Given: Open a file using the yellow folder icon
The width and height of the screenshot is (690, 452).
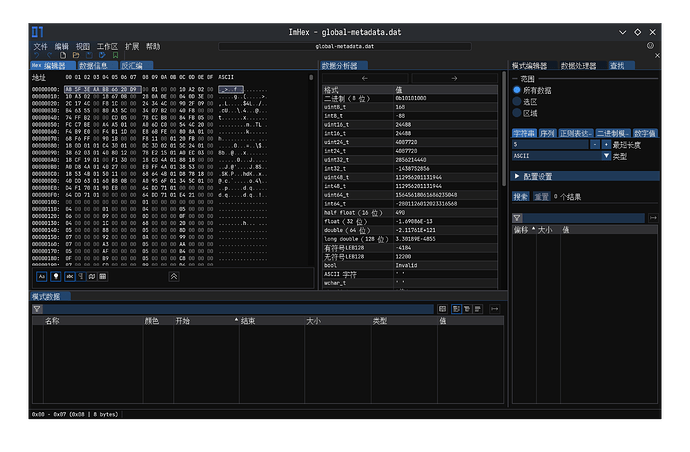Looking at the screenshot, I should tap(76, 55).
